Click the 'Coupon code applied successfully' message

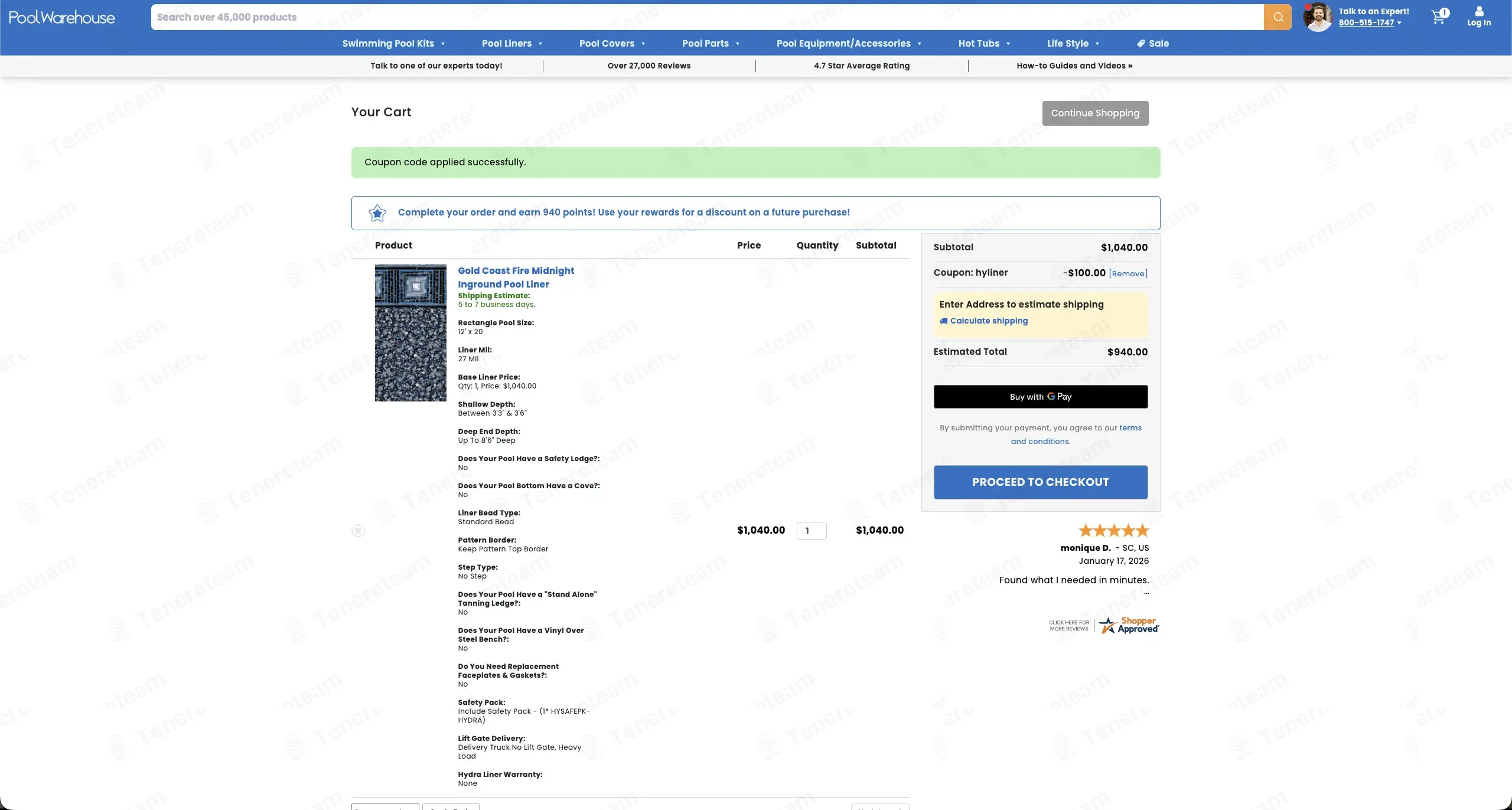click(x=445, y=162)
